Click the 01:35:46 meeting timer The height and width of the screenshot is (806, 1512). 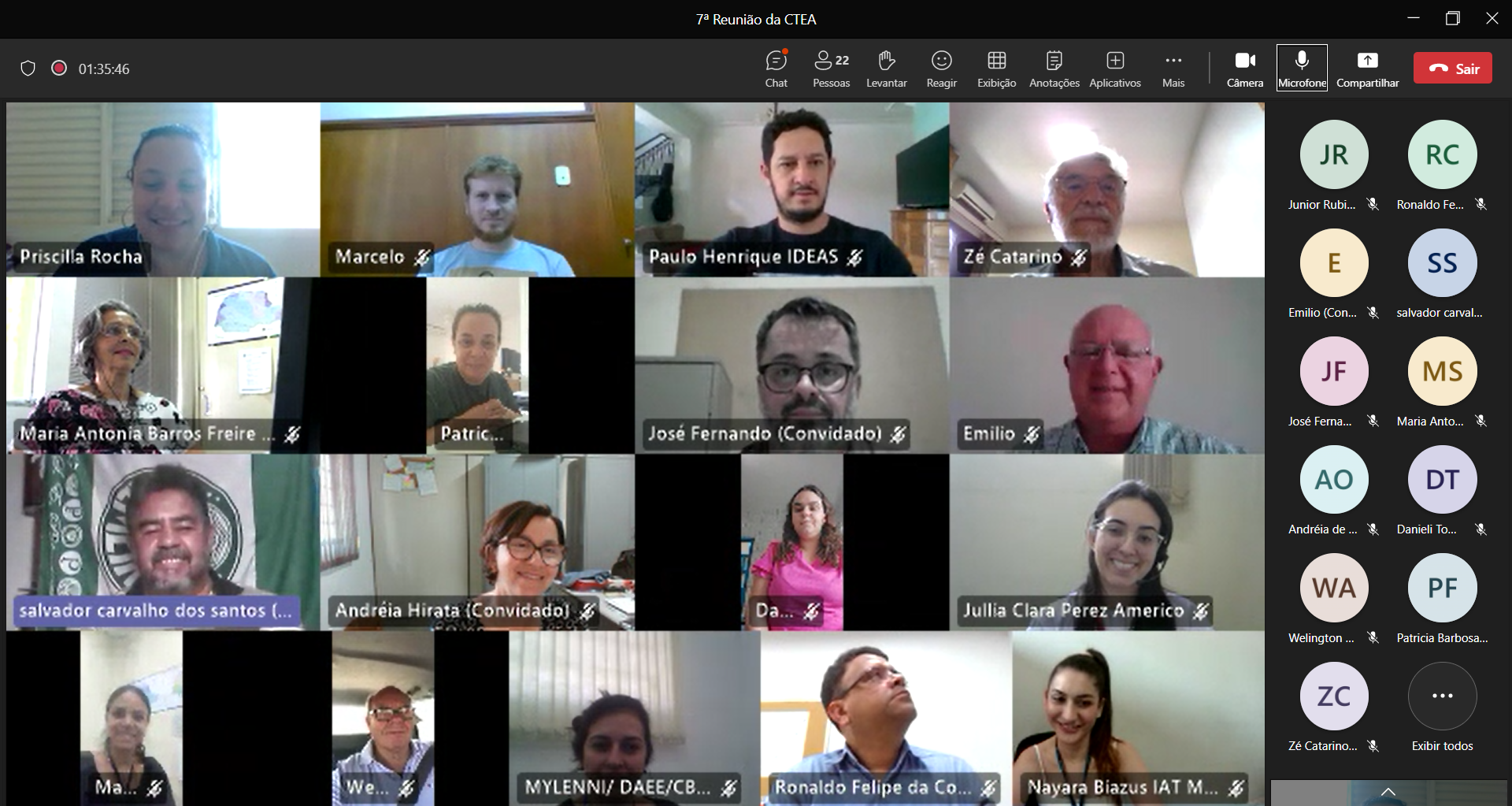coord(104,69)
